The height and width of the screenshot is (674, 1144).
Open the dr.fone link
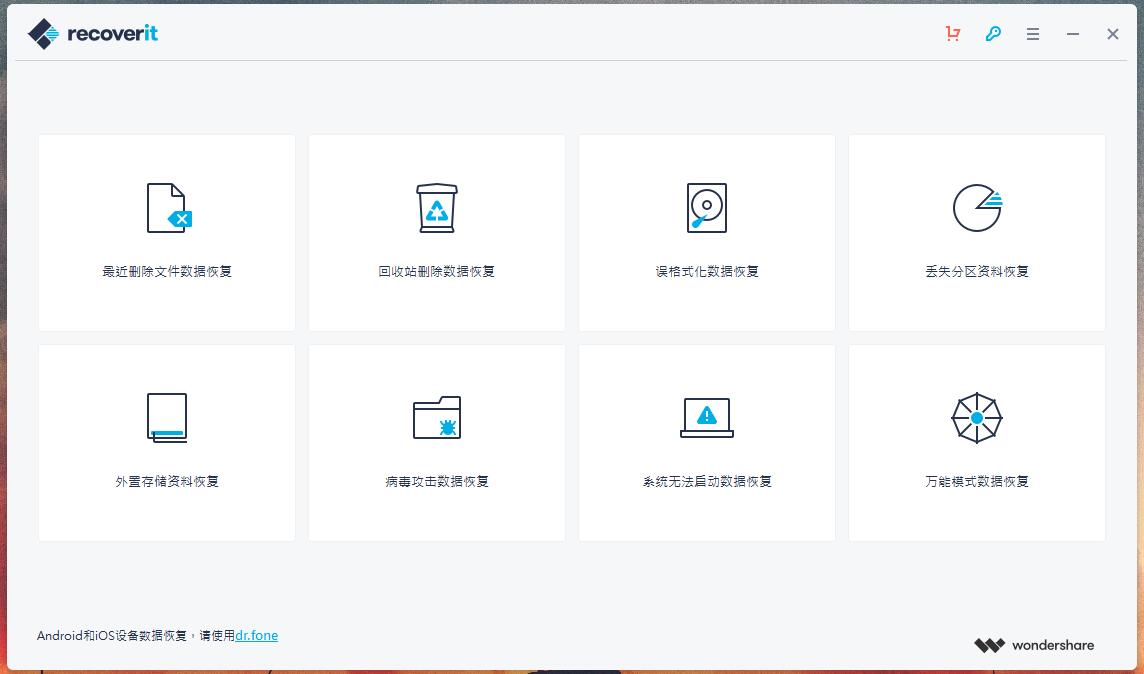[x=257, y=635]
